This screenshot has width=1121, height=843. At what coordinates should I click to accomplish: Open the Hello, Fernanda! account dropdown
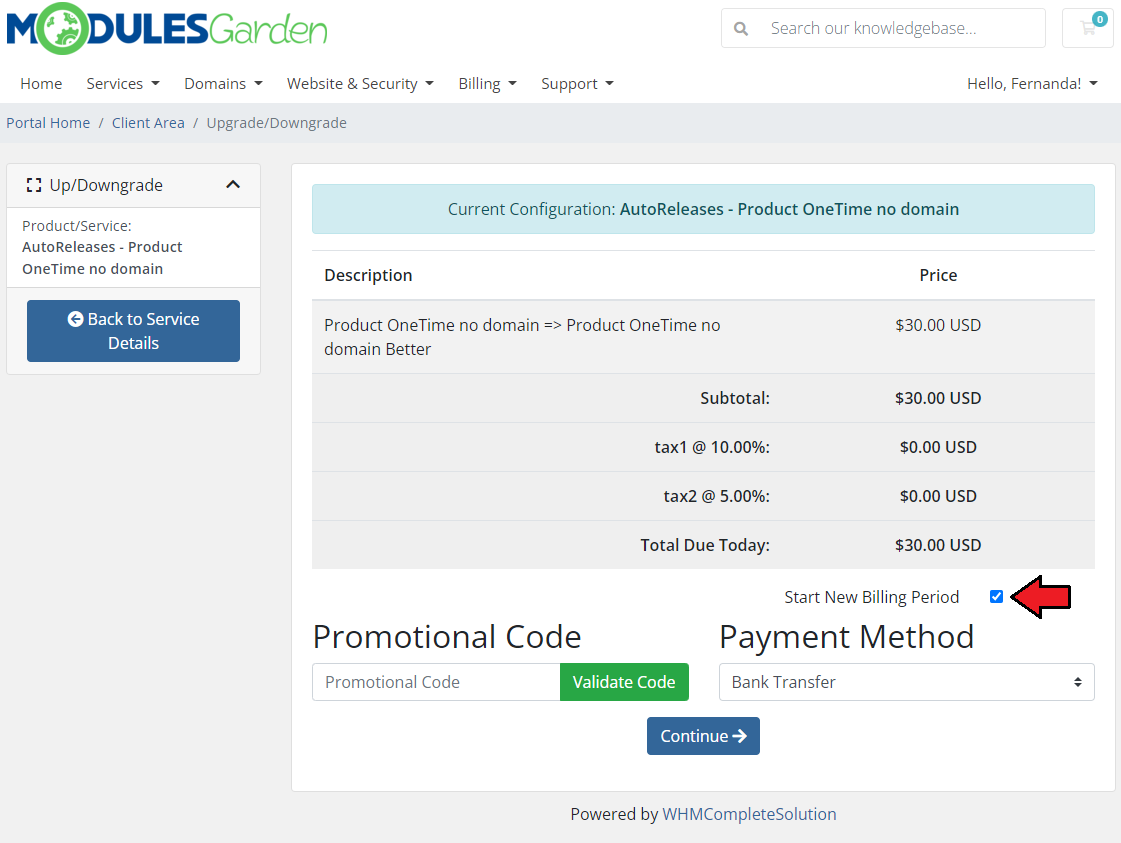tap(1032, 84)
